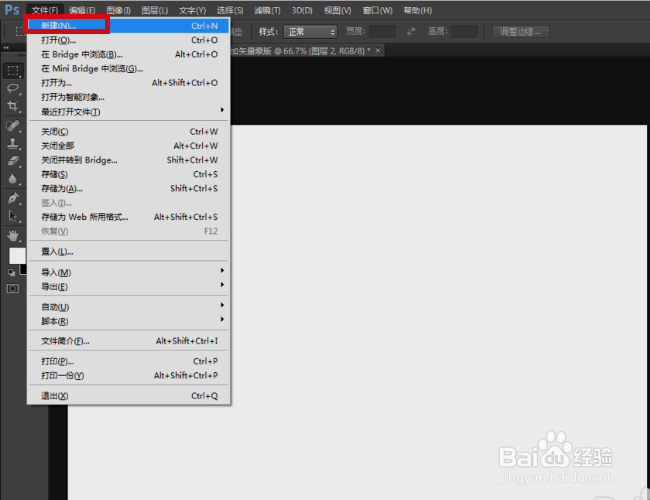Select the Crop tool

point(13,106)
